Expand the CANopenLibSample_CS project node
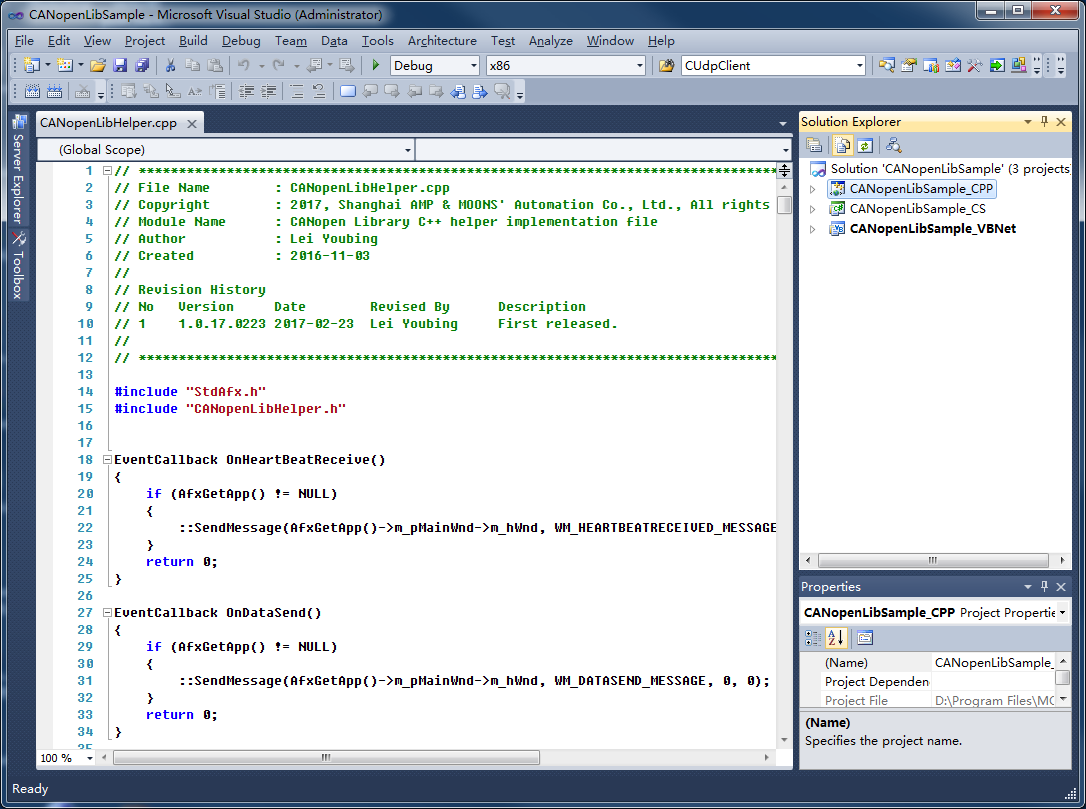The height and width of the screenshot is (809, 1086). pos(813,208)
